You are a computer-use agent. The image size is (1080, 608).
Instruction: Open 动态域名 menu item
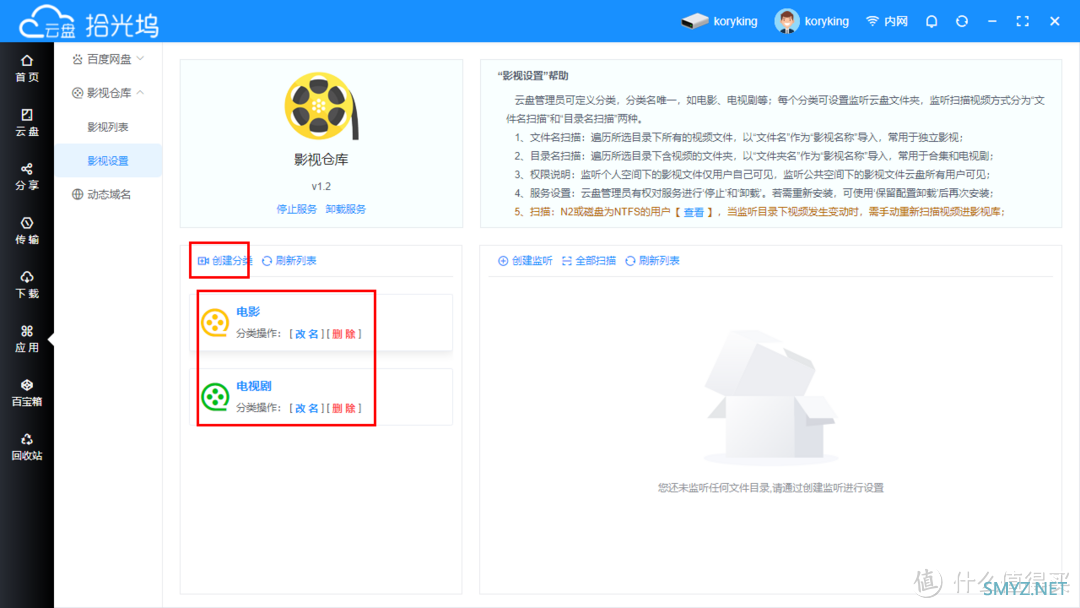pos(101,194)
